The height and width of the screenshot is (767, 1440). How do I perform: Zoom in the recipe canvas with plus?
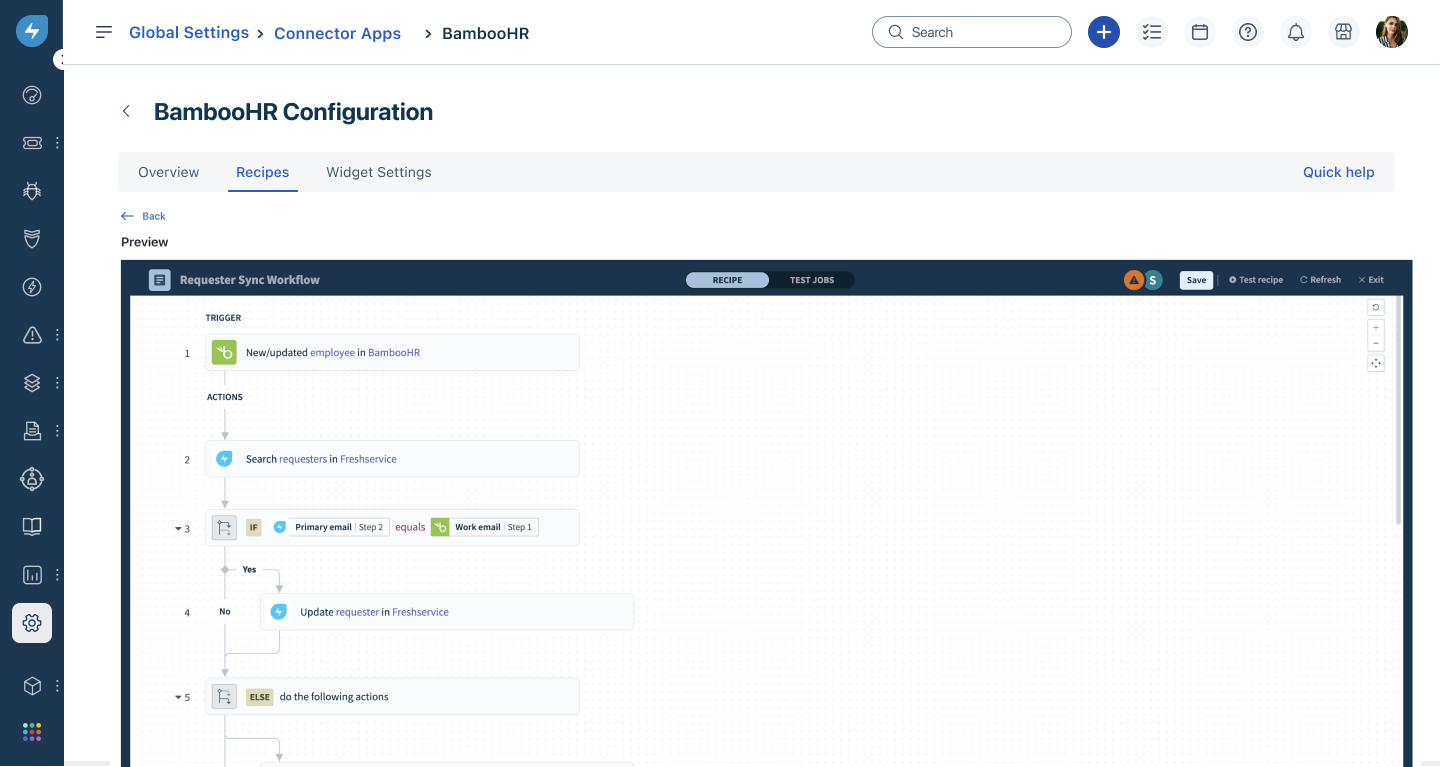click(x=1376, y=327)
